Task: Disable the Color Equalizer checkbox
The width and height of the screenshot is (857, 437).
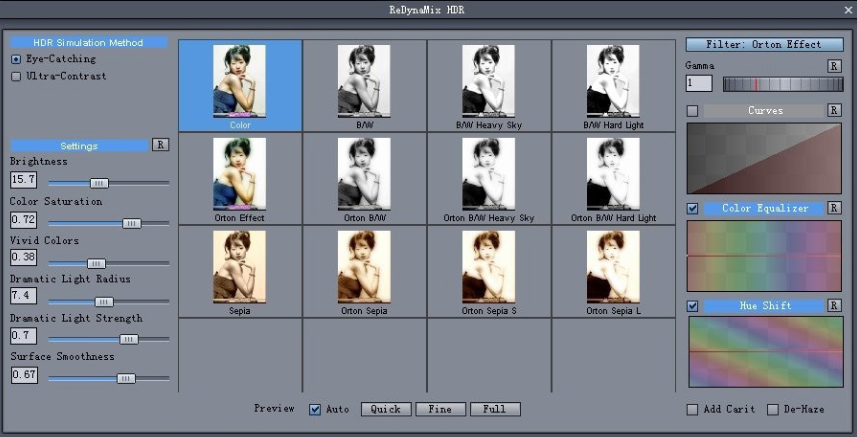Action: [692, 208]
